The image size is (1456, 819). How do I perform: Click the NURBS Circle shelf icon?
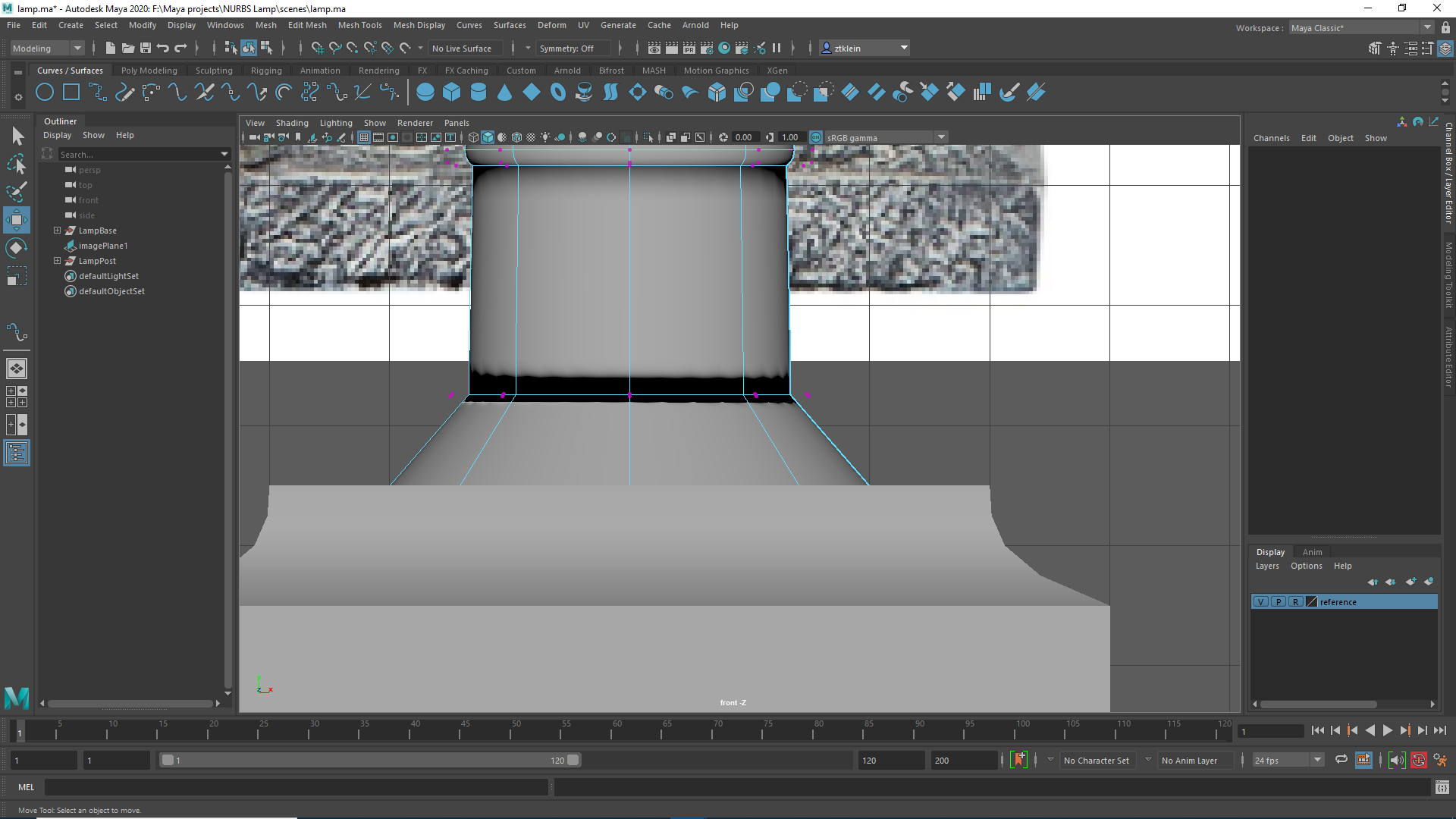(x=45, y=93)
